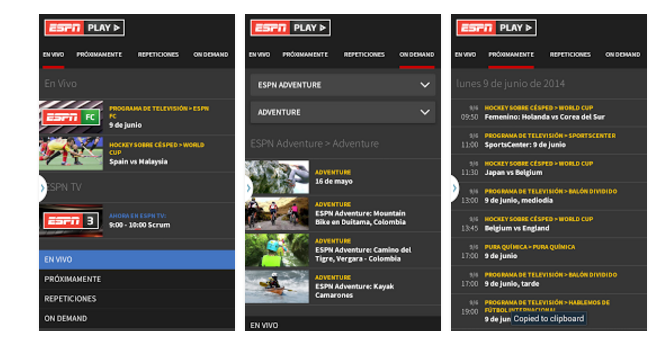Open 'Belgium vs England' schedule entry

pyautogui.click(x=517, y=228)
